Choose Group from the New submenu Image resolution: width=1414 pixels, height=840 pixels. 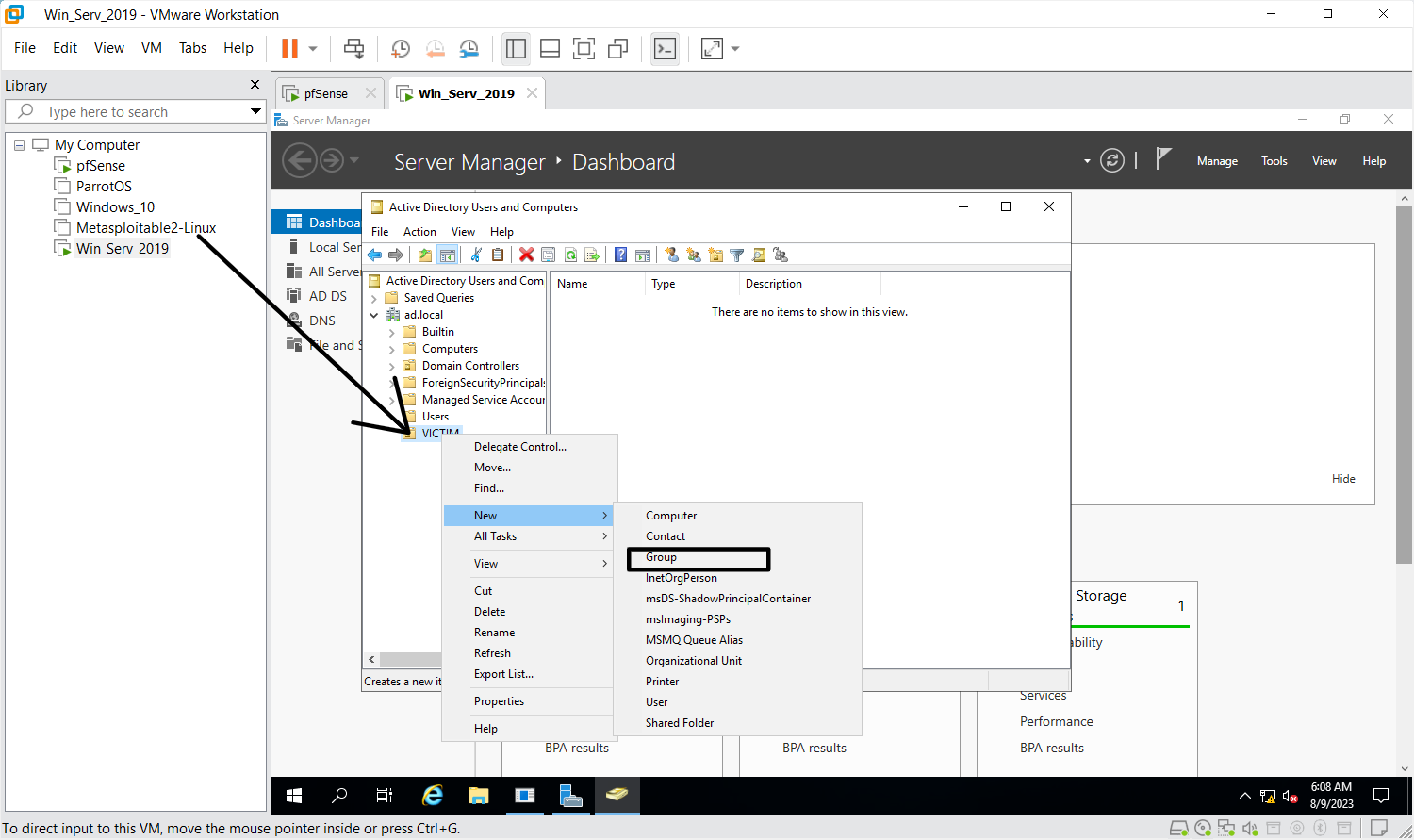coord(699,557)
